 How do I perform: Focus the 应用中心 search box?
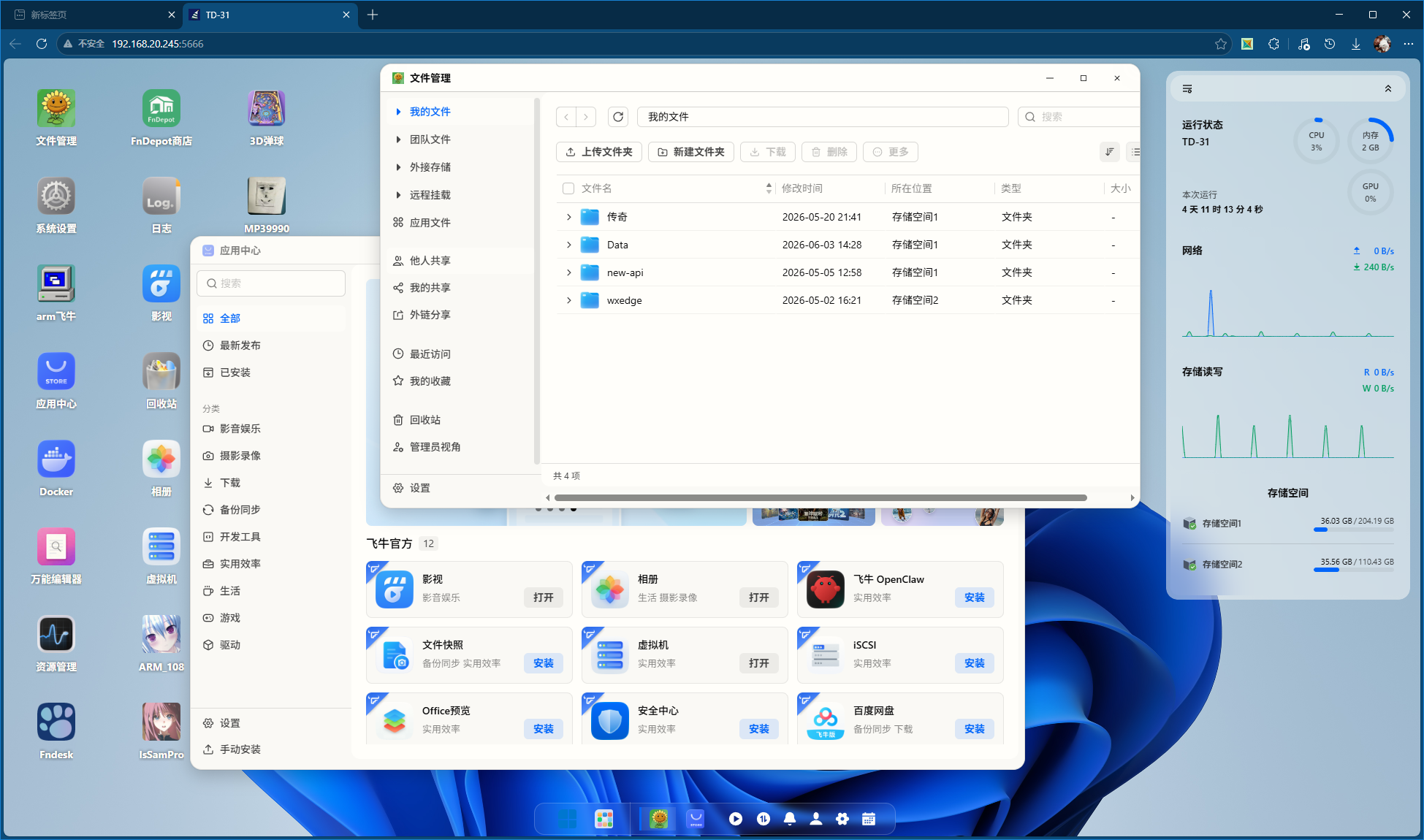click(x=271, y=283)
